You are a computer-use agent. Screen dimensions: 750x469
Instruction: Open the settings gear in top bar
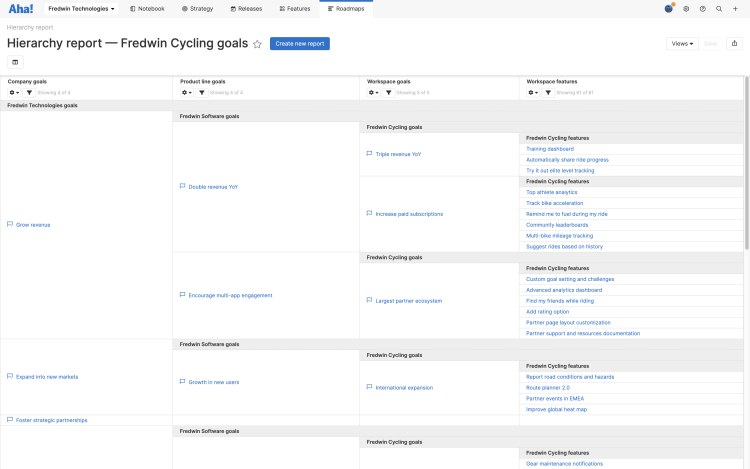coord(686,9)
